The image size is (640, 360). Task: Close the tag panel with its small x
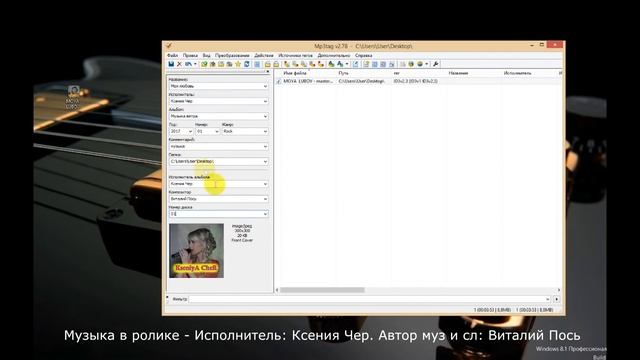(x=267, y=72)
